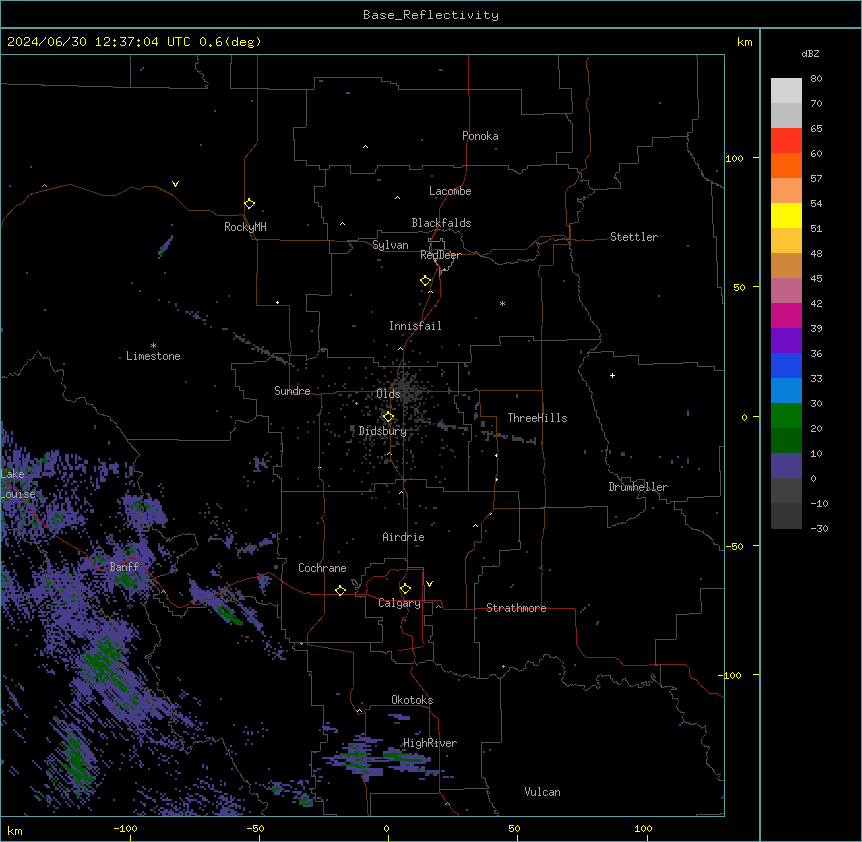Click the -30 value on the dBZ scale
This screenshot has height=842, width=862.
click(819, 528)
